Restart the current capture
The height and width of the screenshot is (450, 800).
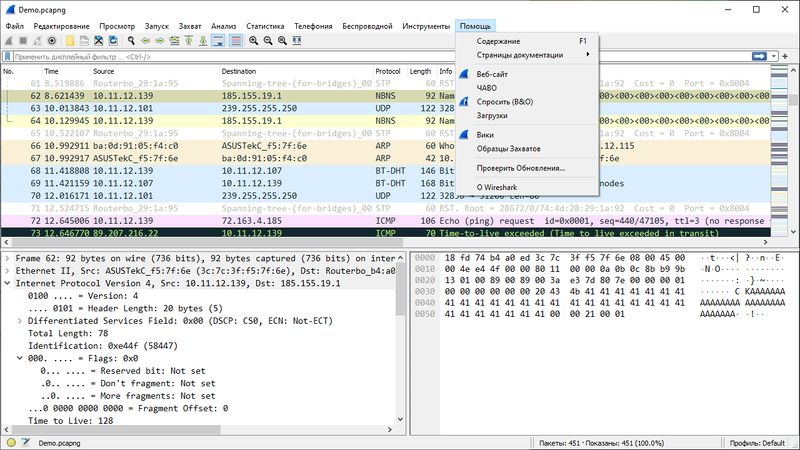point(37,41)
